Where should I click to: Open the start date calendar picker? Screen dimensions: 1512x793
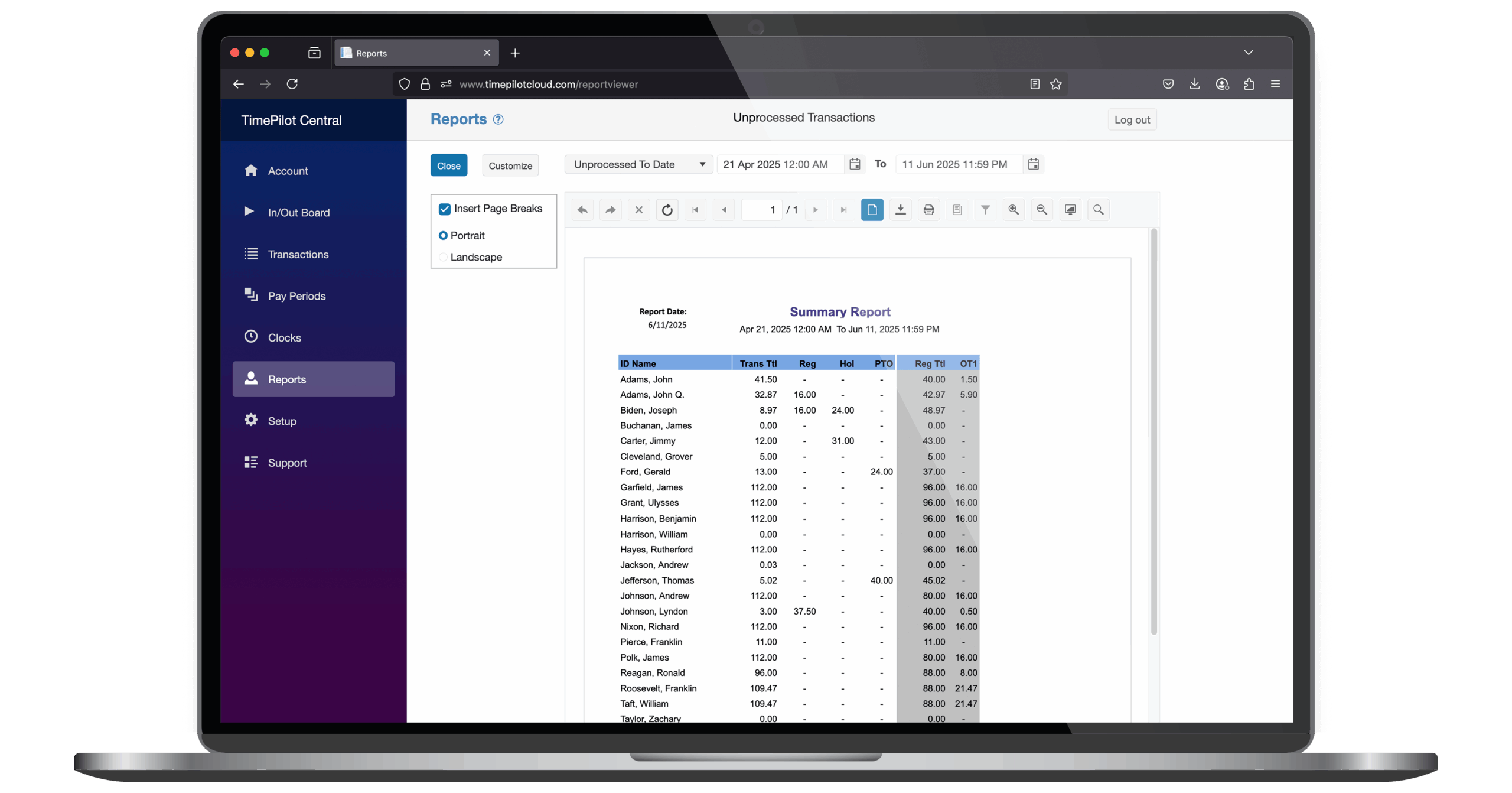click(854, 164)
